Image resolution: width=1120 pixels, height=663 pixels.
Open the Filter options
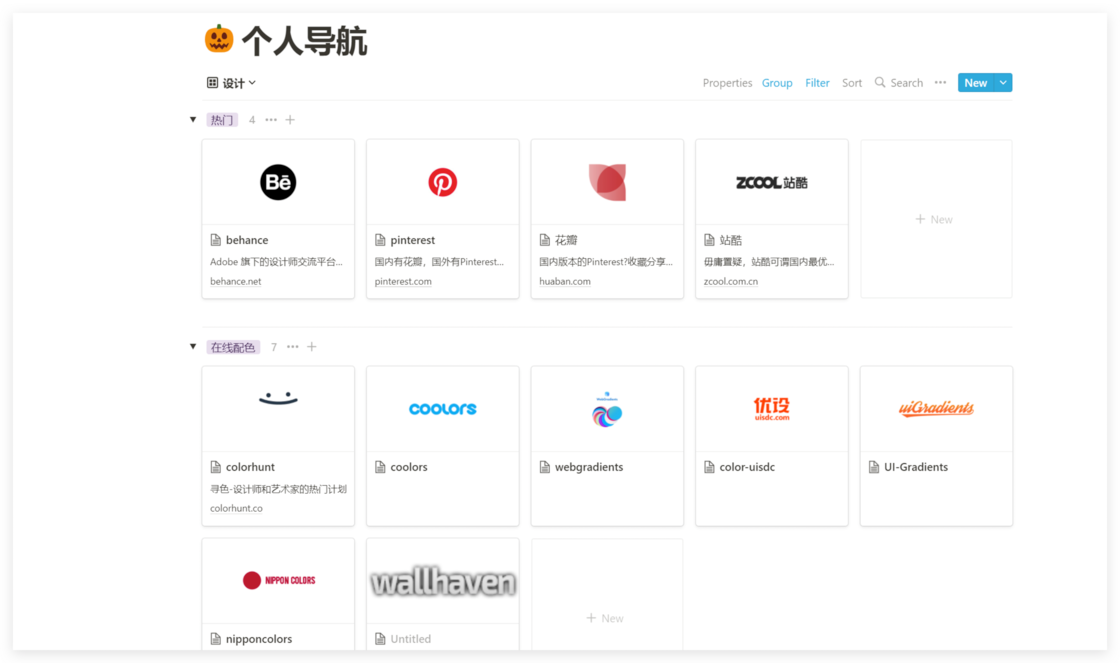pyautogui.click(x=817, y=83)
